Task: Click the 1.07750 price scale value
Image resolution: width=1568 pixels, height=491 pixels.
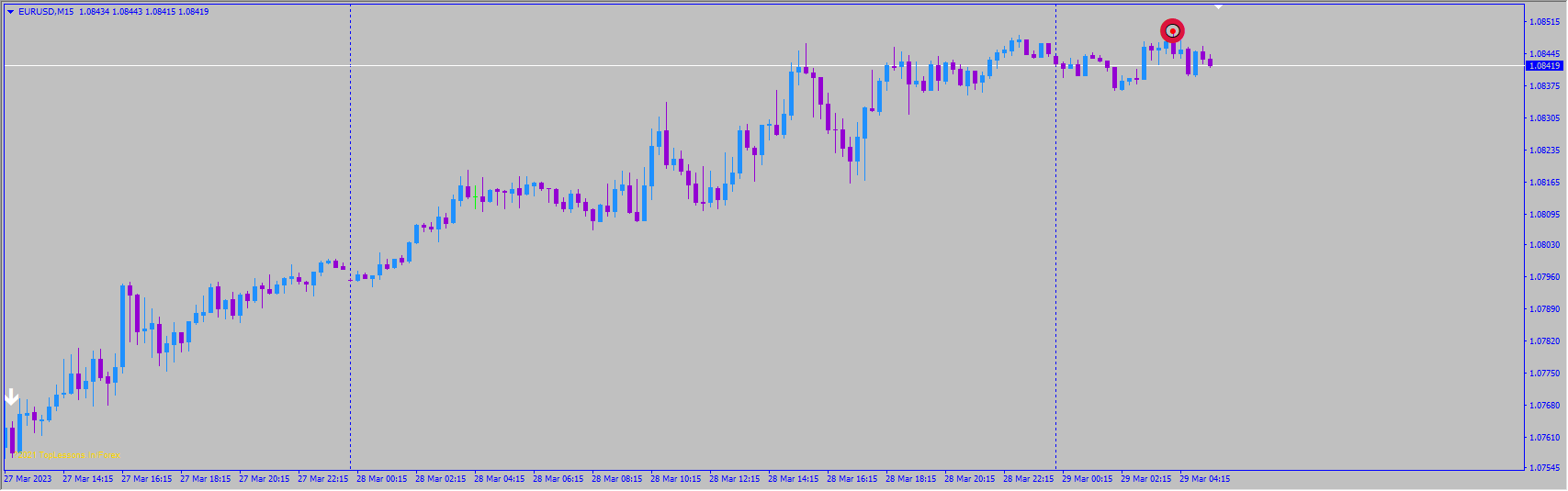Action: pos(1545,374)
